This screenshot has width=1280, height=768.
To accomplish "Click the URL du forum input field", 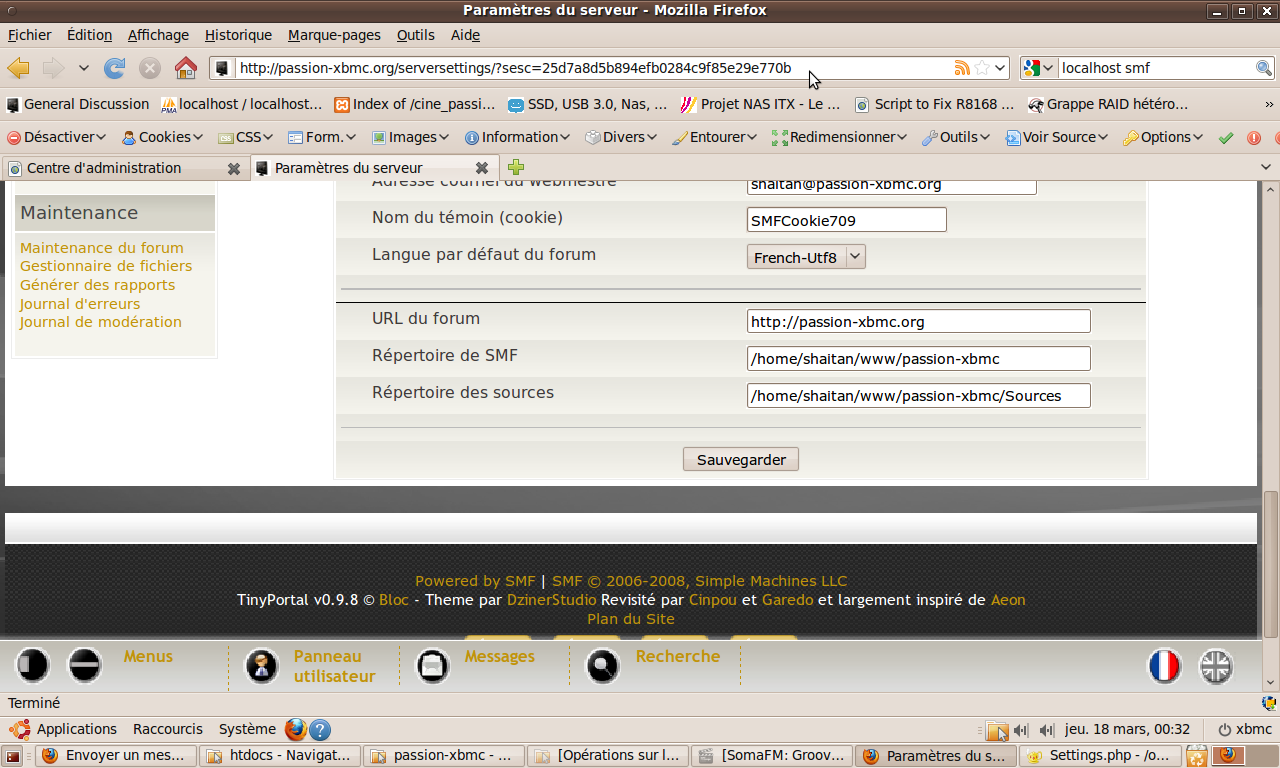I will coord(919,321).
